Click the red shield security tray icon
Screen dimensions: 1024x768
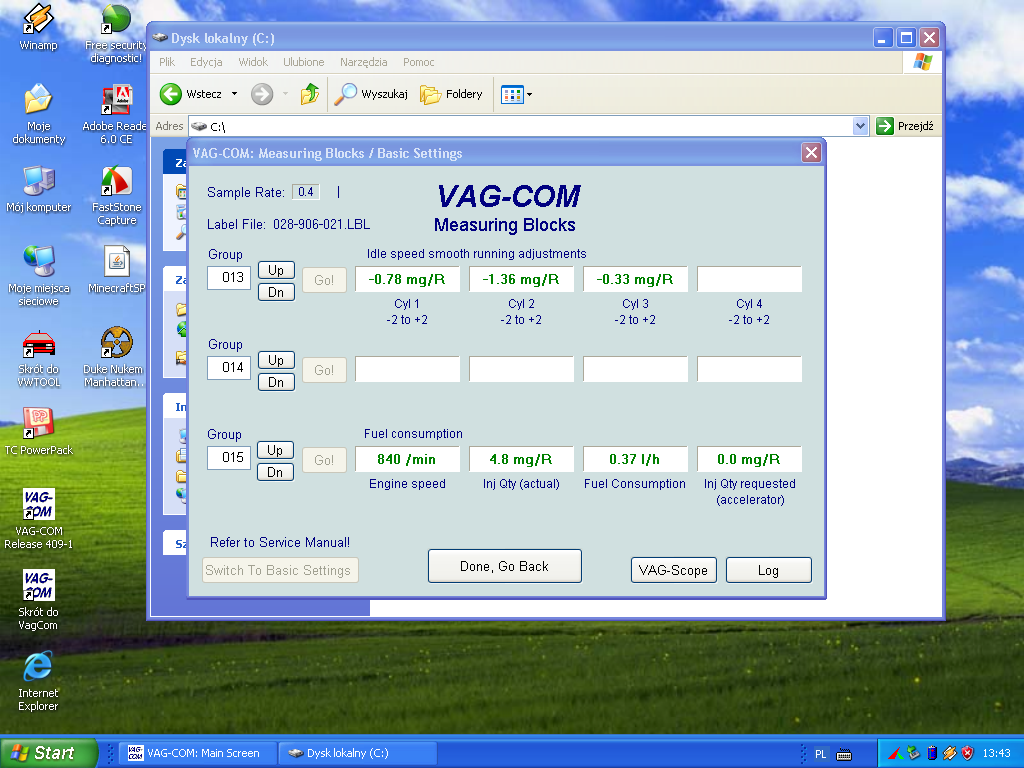[x=968, y=754]
